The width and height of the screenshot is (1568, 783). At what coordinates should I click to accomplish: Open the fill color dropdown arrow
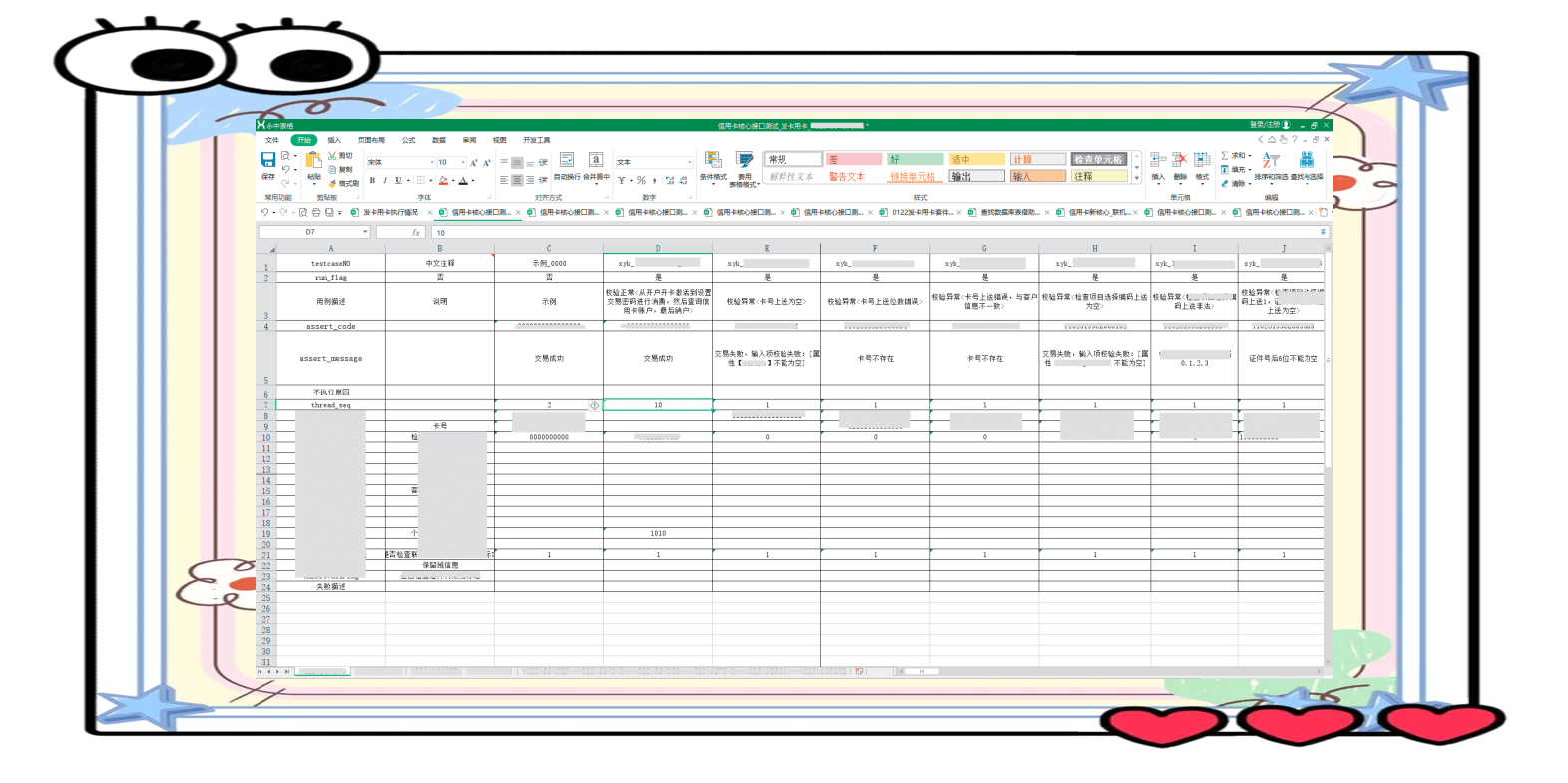[453, 181]
